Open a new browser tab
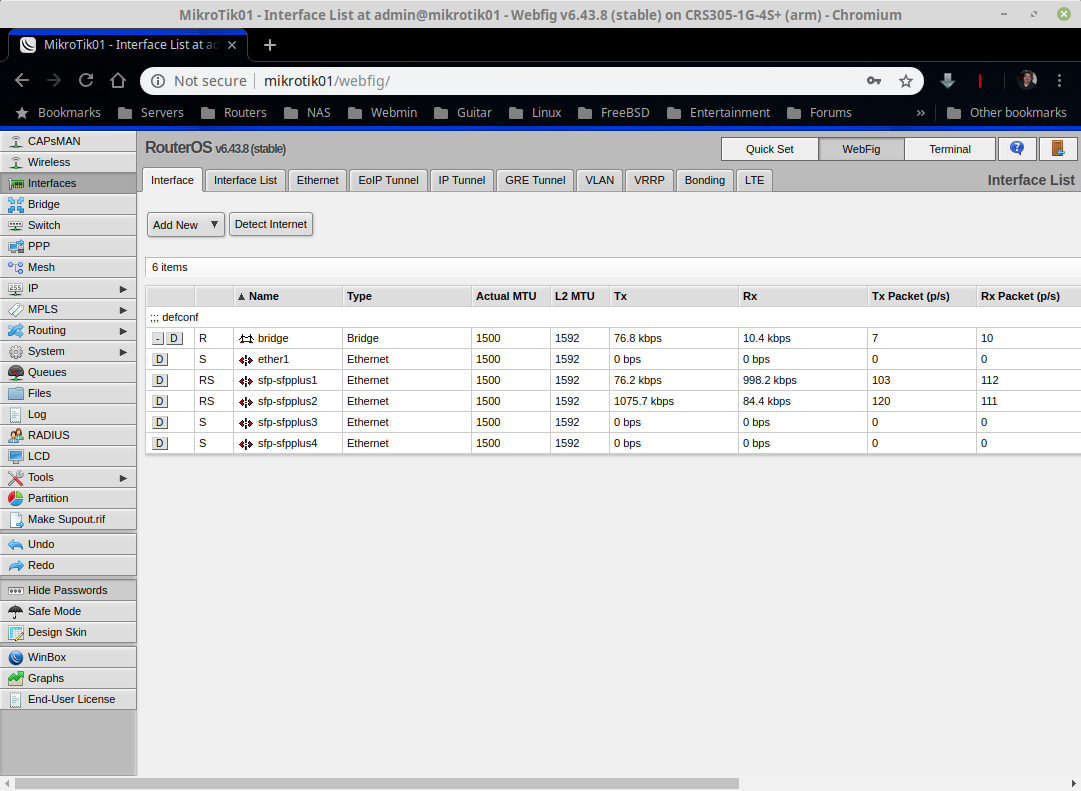1081x791 pixels. click(270, 45)
